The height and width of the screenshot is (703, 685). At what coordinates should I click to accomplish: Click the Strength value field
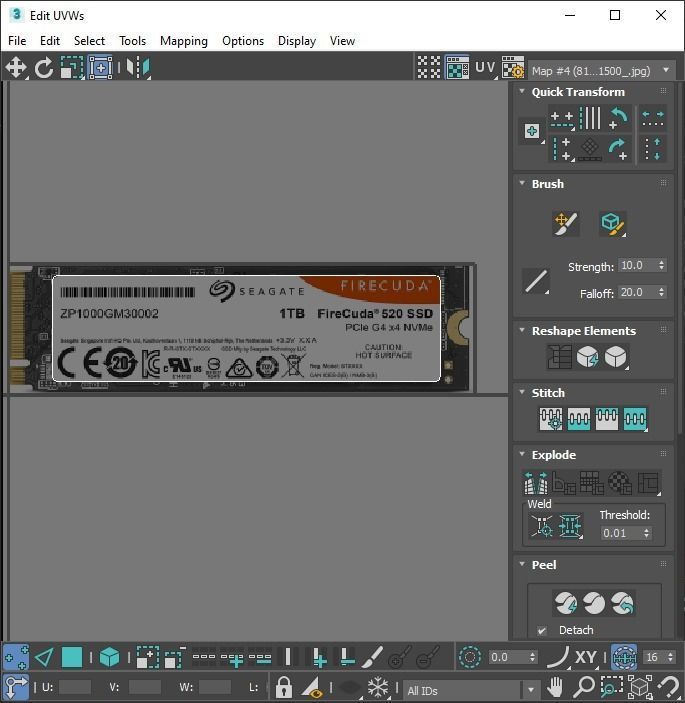pyautogui.click(x=637, y=265)
